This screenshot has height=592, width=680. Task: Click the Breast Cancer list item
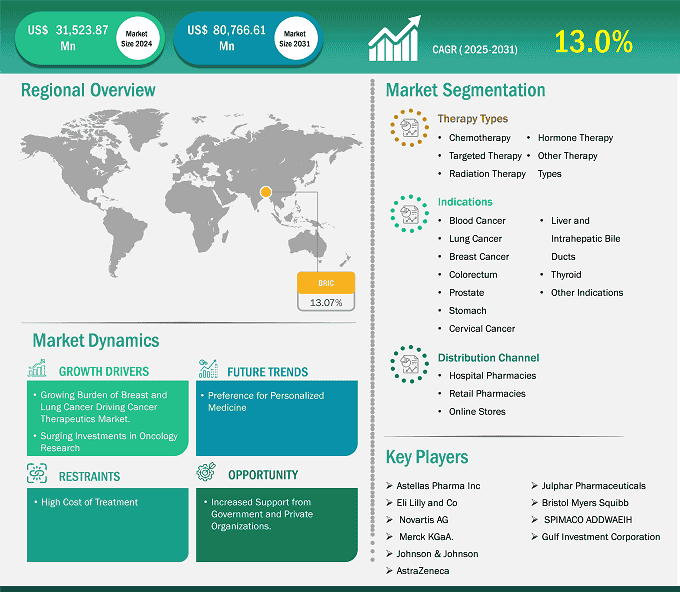tap(479, 257)
